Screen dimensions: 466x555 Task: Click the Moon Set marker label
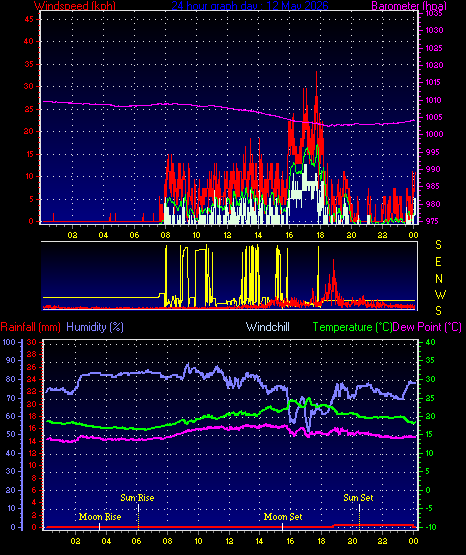[283, 517]
